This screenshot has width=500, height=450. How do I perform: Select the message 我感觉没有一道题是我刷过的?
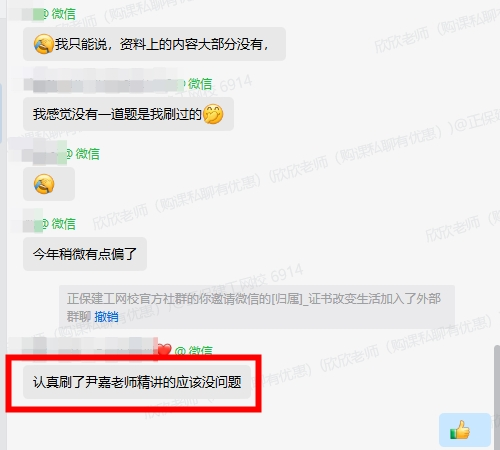(128, 114)
